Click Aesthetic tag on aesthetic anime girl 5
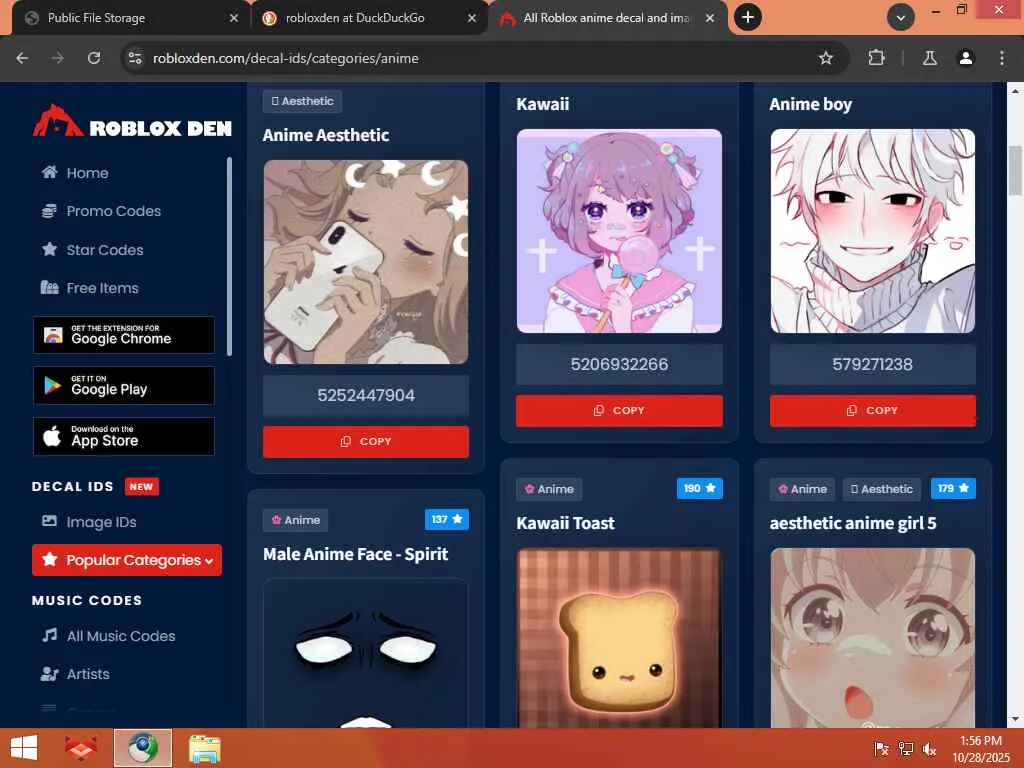The image size is (1024, 768). click(882, 489)
